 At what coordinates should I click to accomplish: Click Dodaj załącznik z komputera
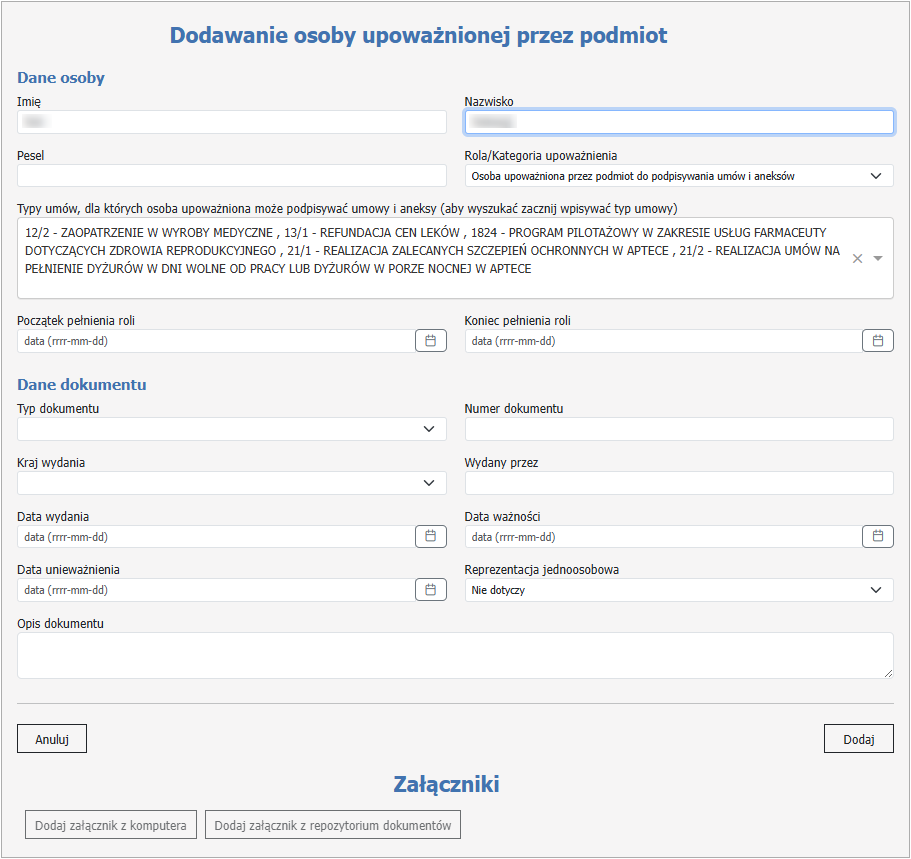tap(111, 826)
